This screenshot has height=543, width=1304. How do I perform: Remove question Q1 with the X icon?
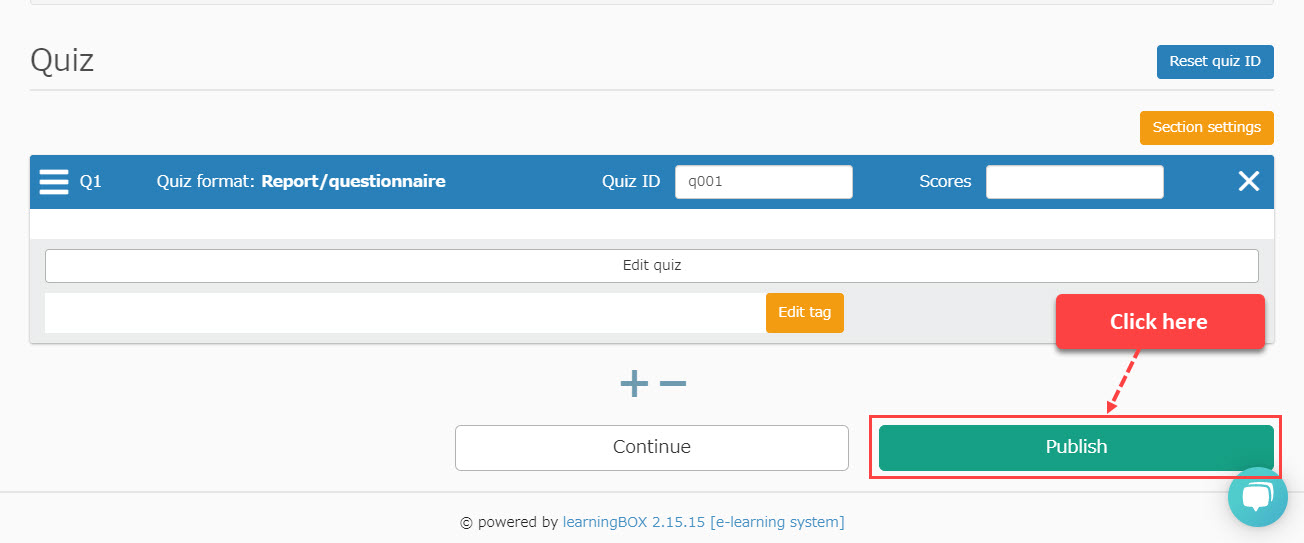(1249, 181)
